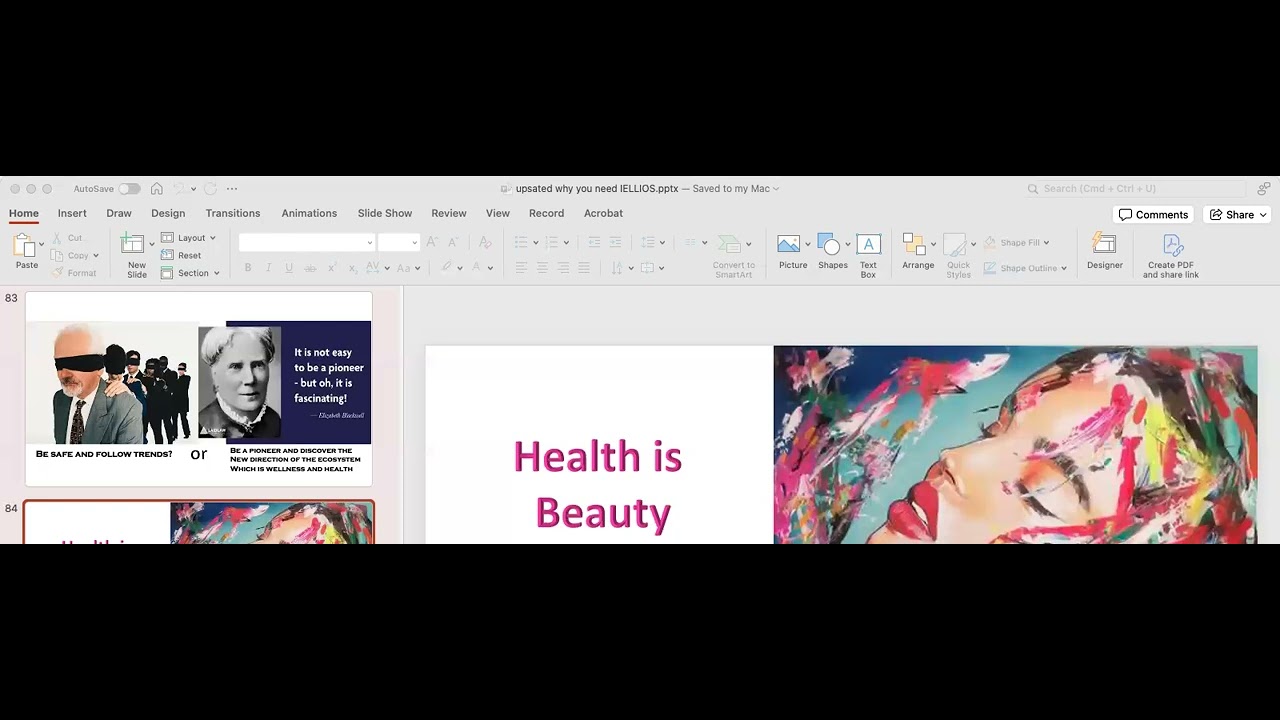Create PDF and share link
Screen dimensions: 1280x720
1171,256
